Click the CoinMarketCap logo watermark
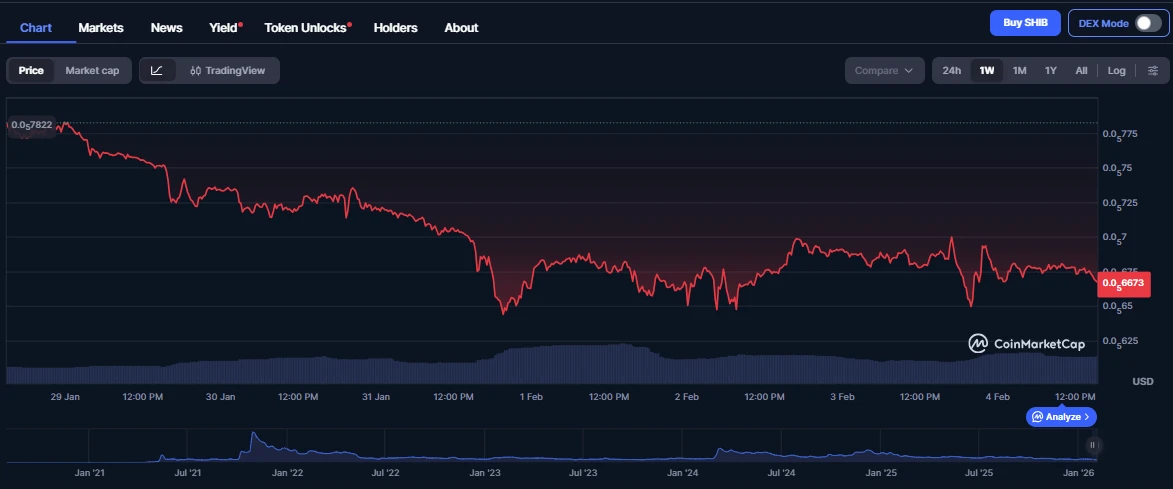 coord(1028,344)
